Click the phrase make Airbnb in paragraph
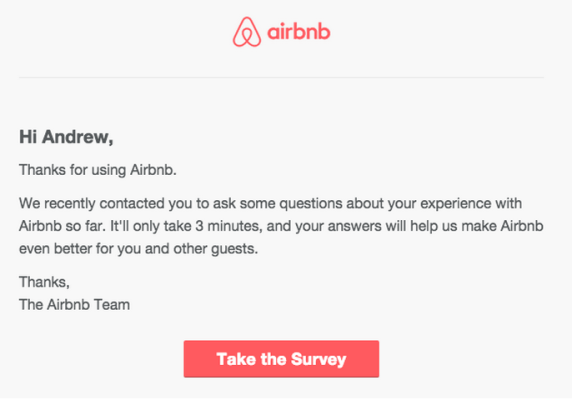The image size is (572, 400). (502, 226)
